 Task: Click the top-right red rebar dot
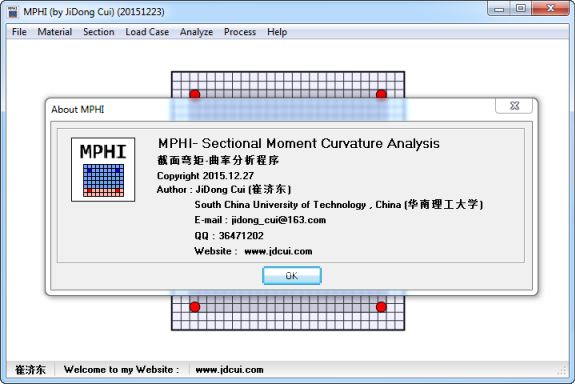point(381,94)
